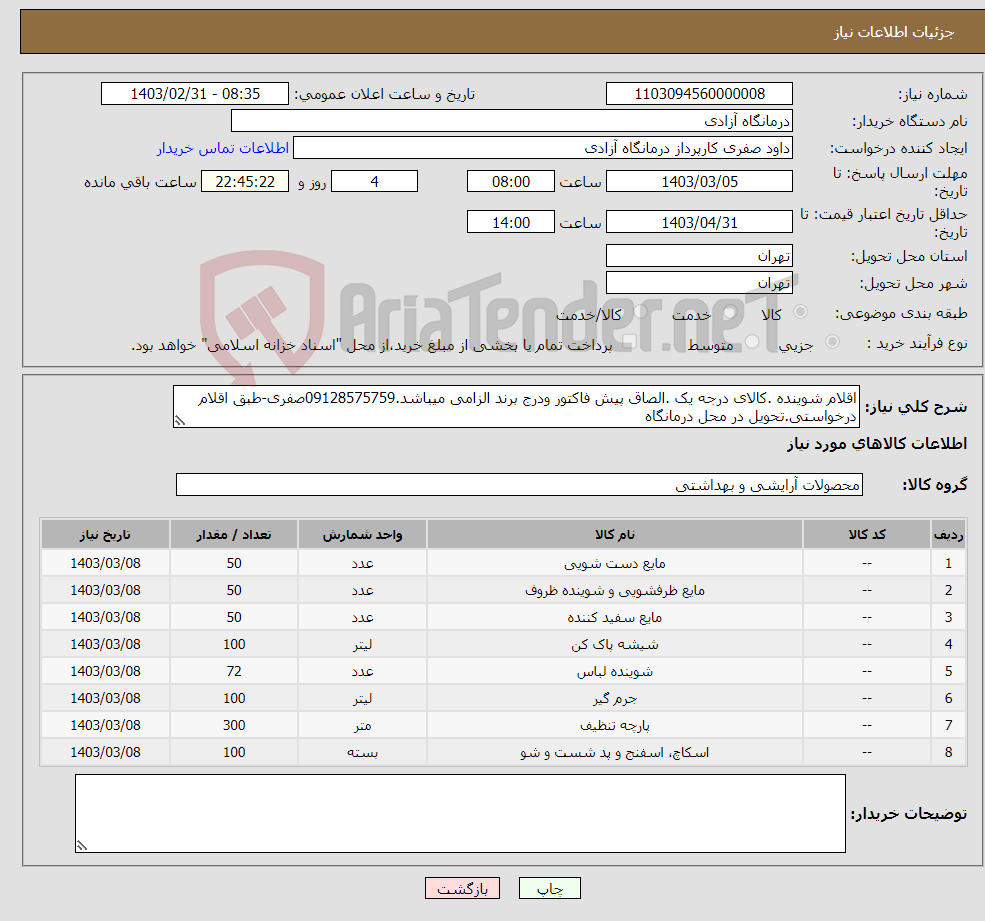Click the unit لیتر in جرم گیر row
Viewport: 985px width, 921px height.
362,699
